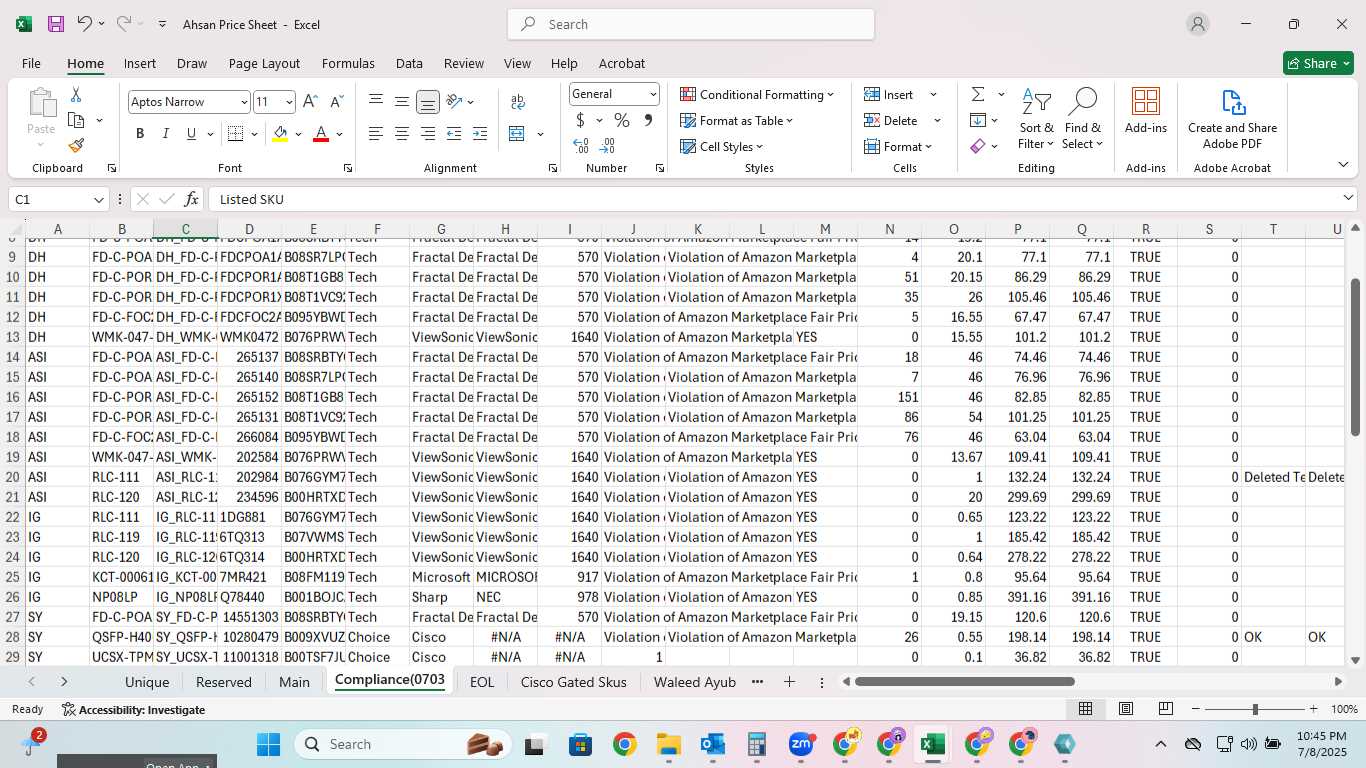Click the Search box in title bar

[691, 24]
